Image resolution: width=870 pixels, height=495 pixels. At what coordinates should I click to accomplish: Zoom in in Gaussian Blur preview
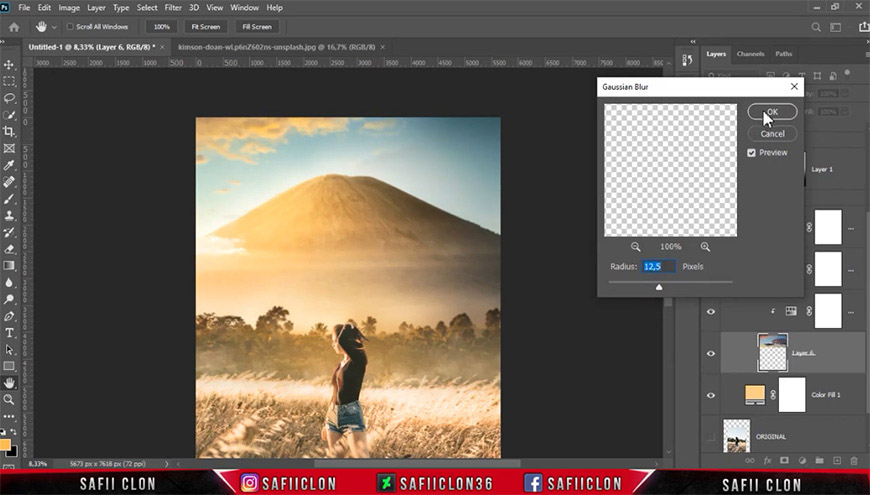pos(705,247)
